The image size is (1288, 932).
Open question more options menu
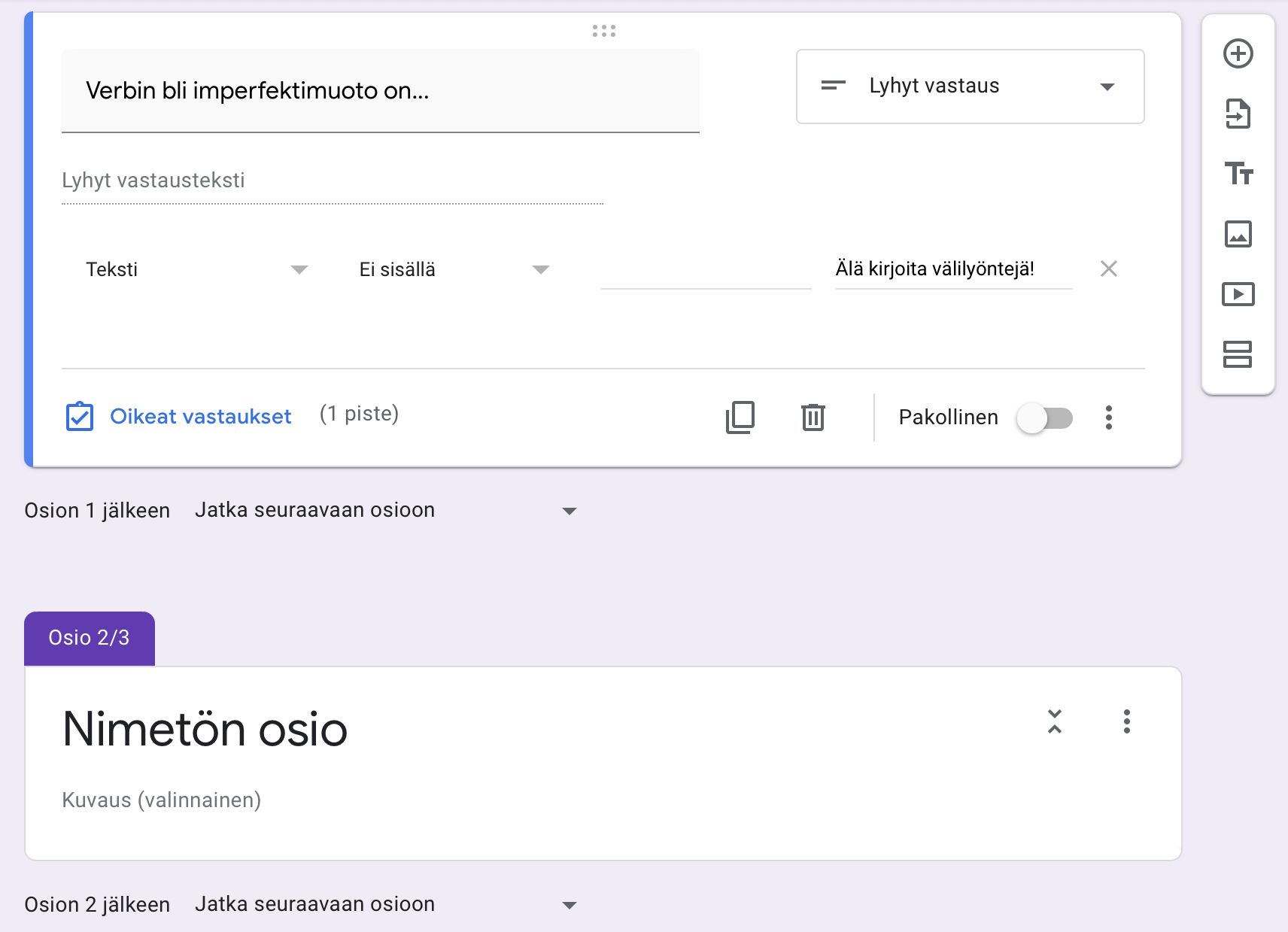[x=1108, y=417]
